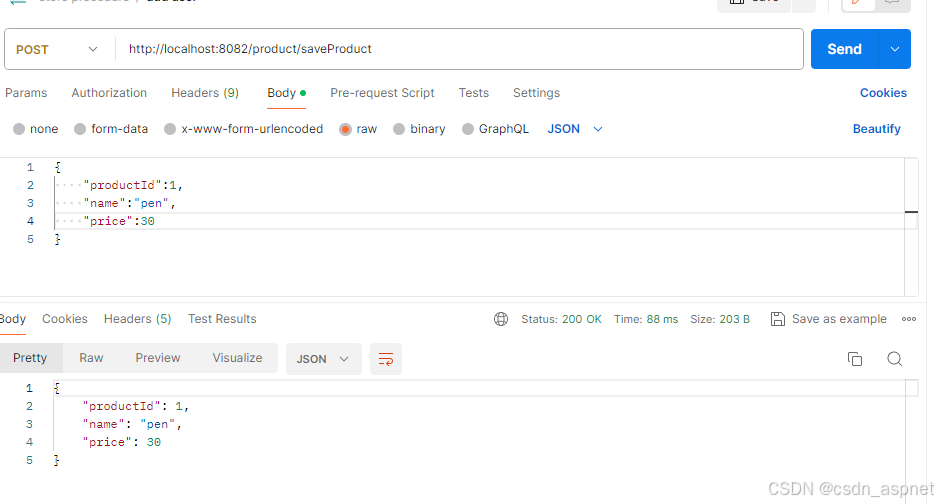Open the response JSON format dropdown

click(324, 359)
